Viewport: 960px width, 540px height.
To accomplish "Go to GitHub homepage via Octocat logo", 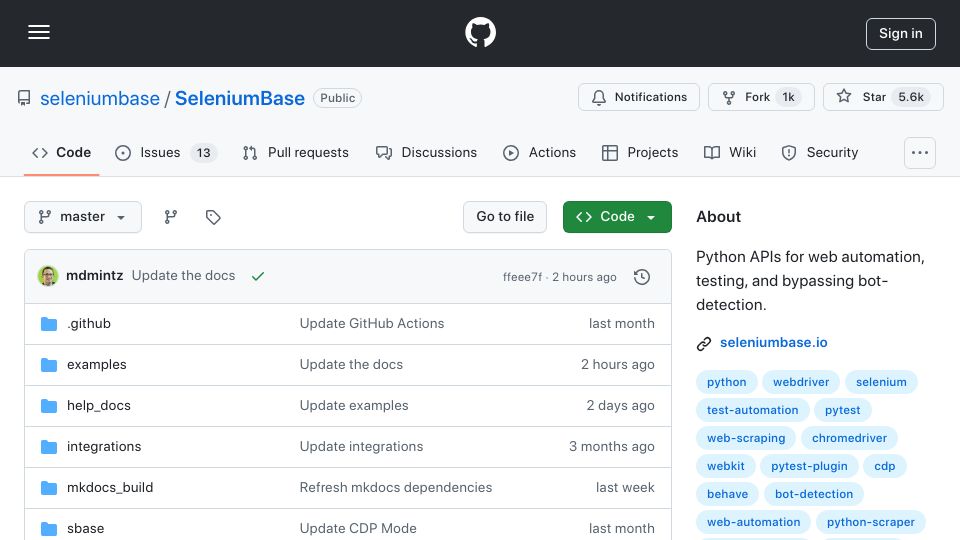I will 480,32.
